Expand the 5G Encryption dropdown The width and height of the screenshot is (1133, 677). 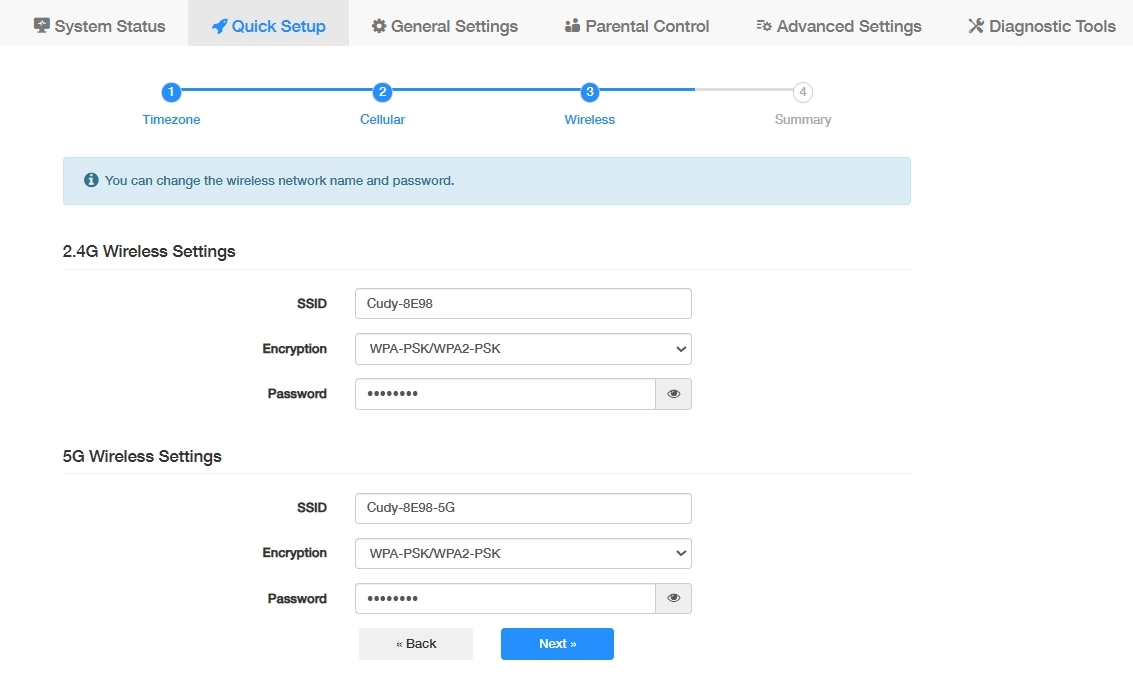(x=523, y=553)
